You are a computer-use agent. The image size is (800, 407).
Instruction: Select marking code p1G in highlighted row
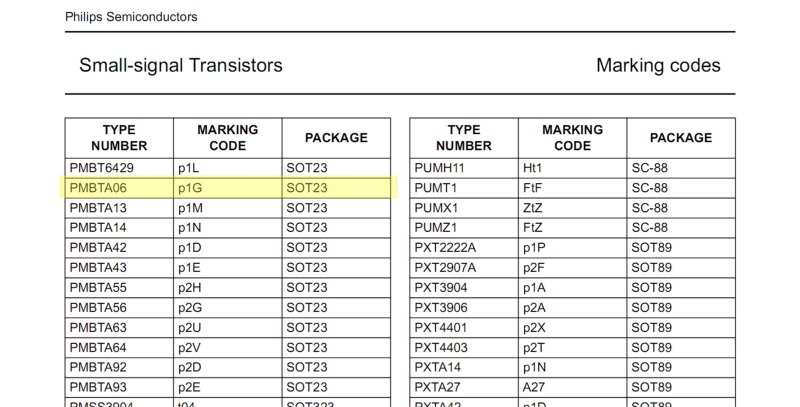190,188
